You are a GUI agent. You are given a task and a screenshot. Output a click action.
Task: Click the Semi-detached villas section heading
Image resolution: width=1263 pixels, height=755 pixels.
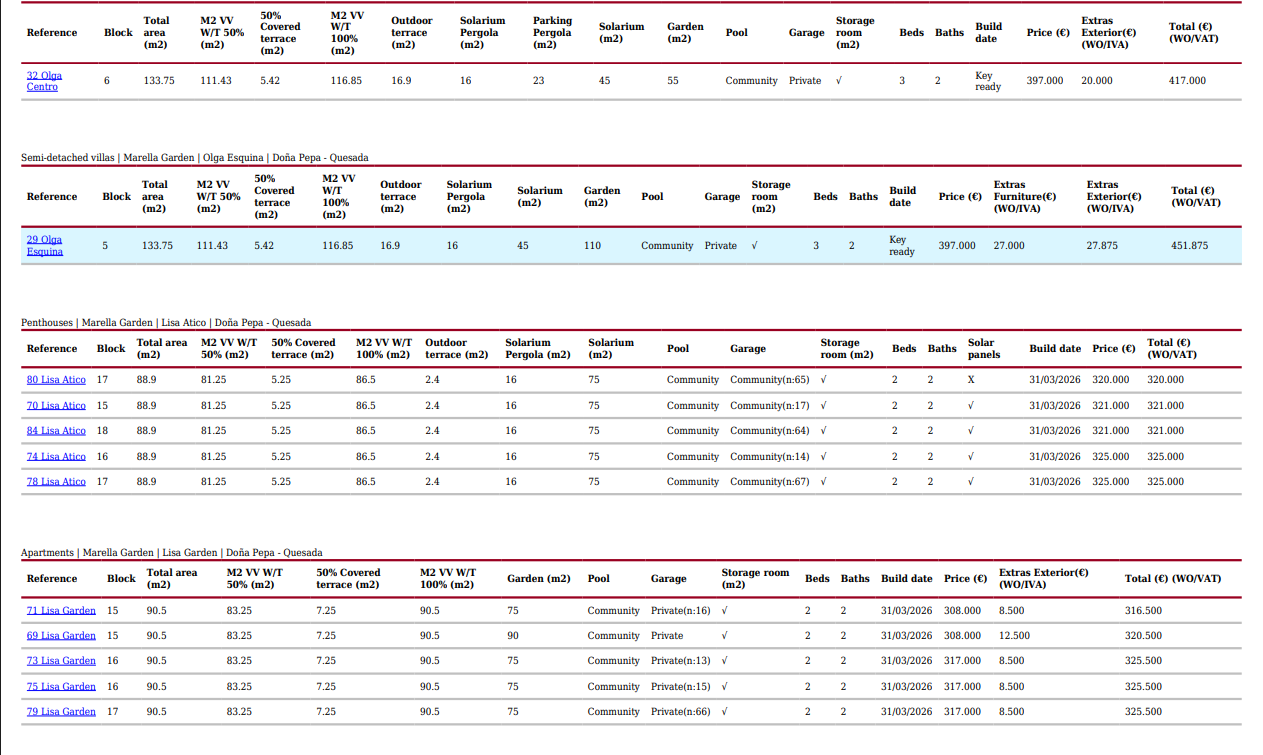point(68,158)
